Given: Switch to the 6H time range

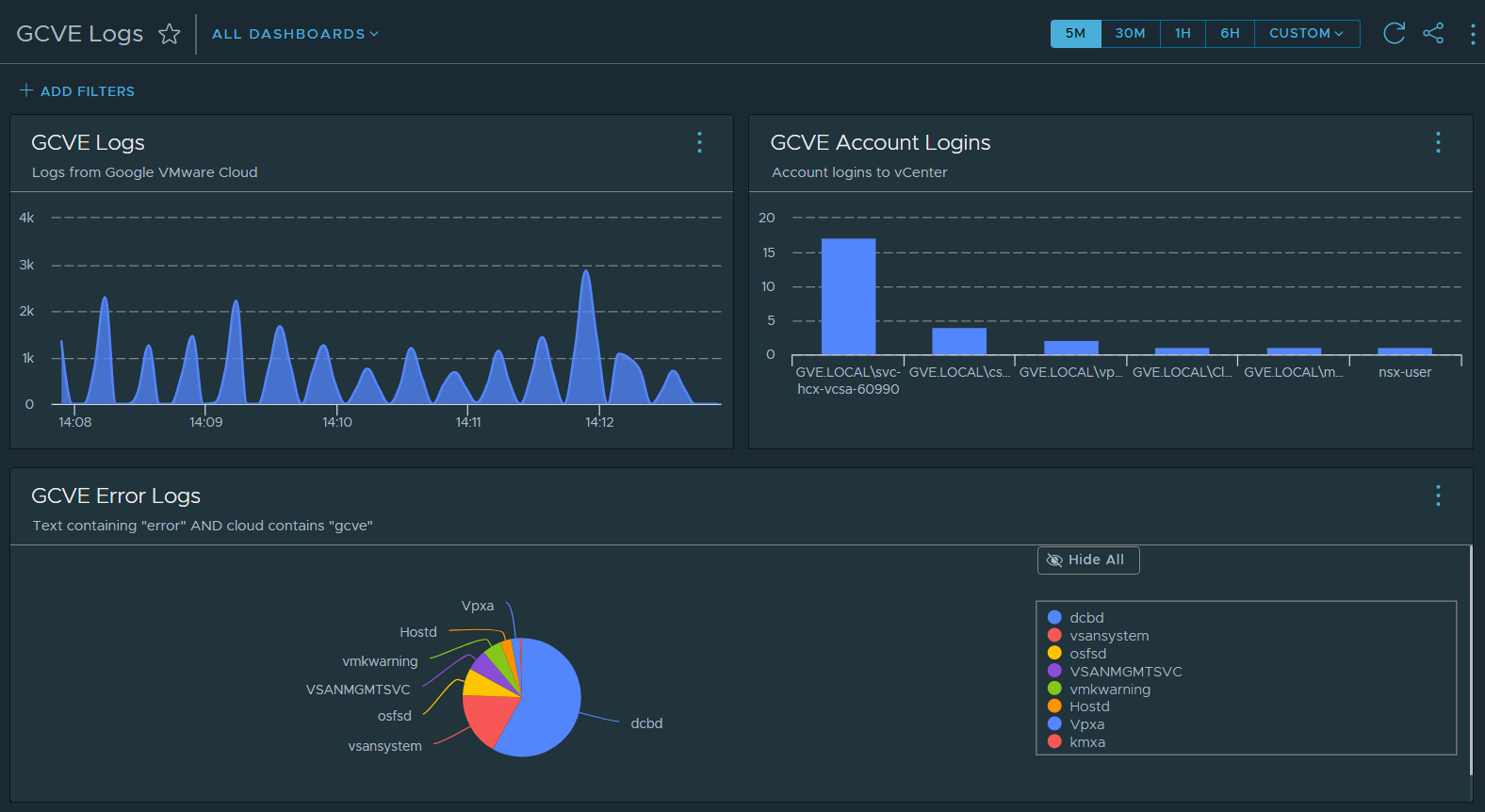Looking at the screenshot, I should coord(1230,33).
